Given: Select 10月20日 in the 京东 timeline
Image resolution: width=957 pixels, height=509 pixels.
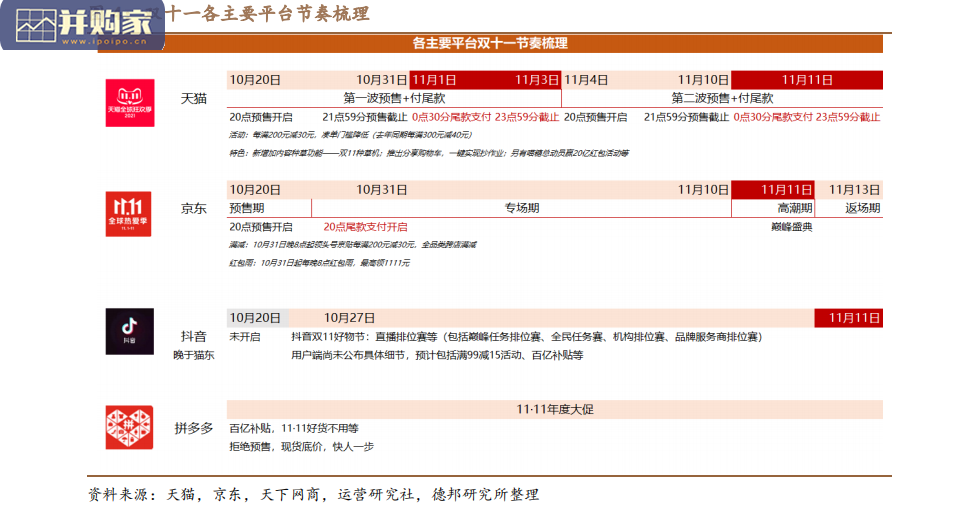Looking at the screenshot, I should (255, 190).
